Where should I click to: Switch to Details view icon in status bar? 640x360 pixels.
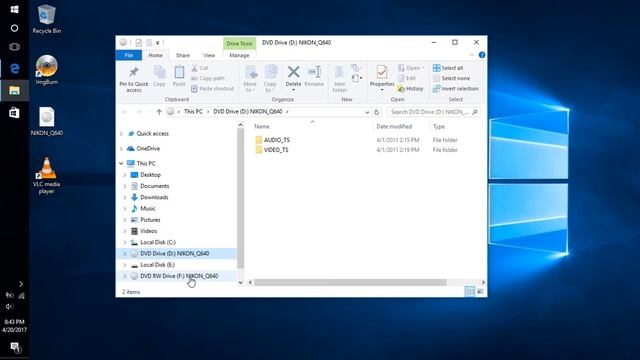point(470,291)
